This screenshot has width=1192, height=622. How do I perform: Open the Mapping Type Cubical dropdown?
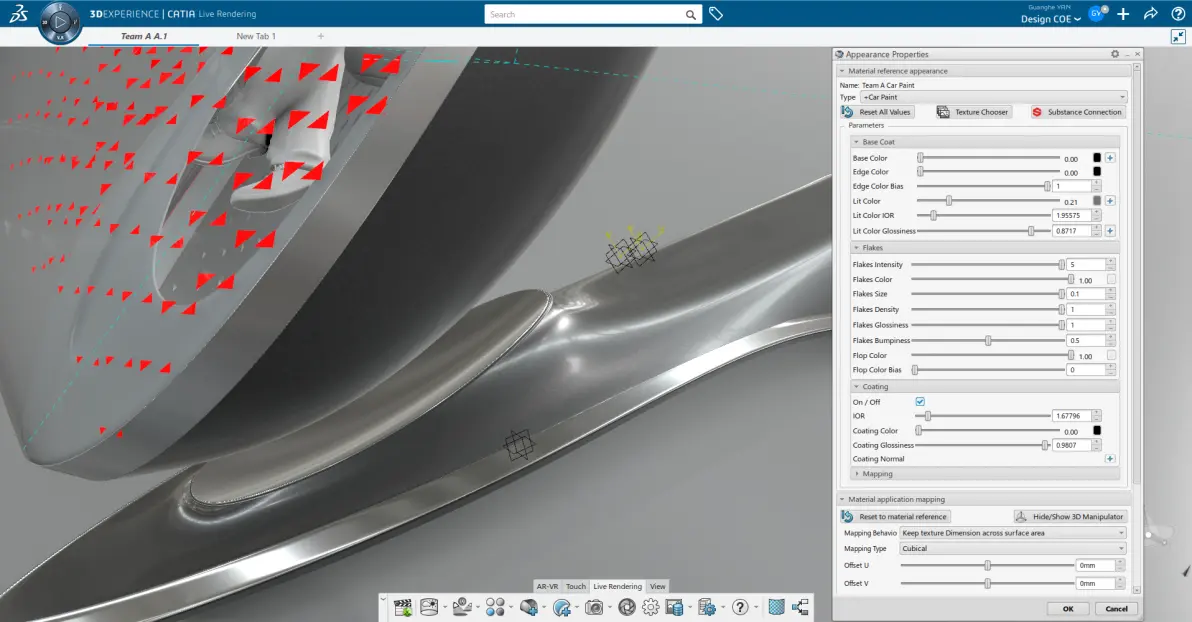pos(1012,548)
